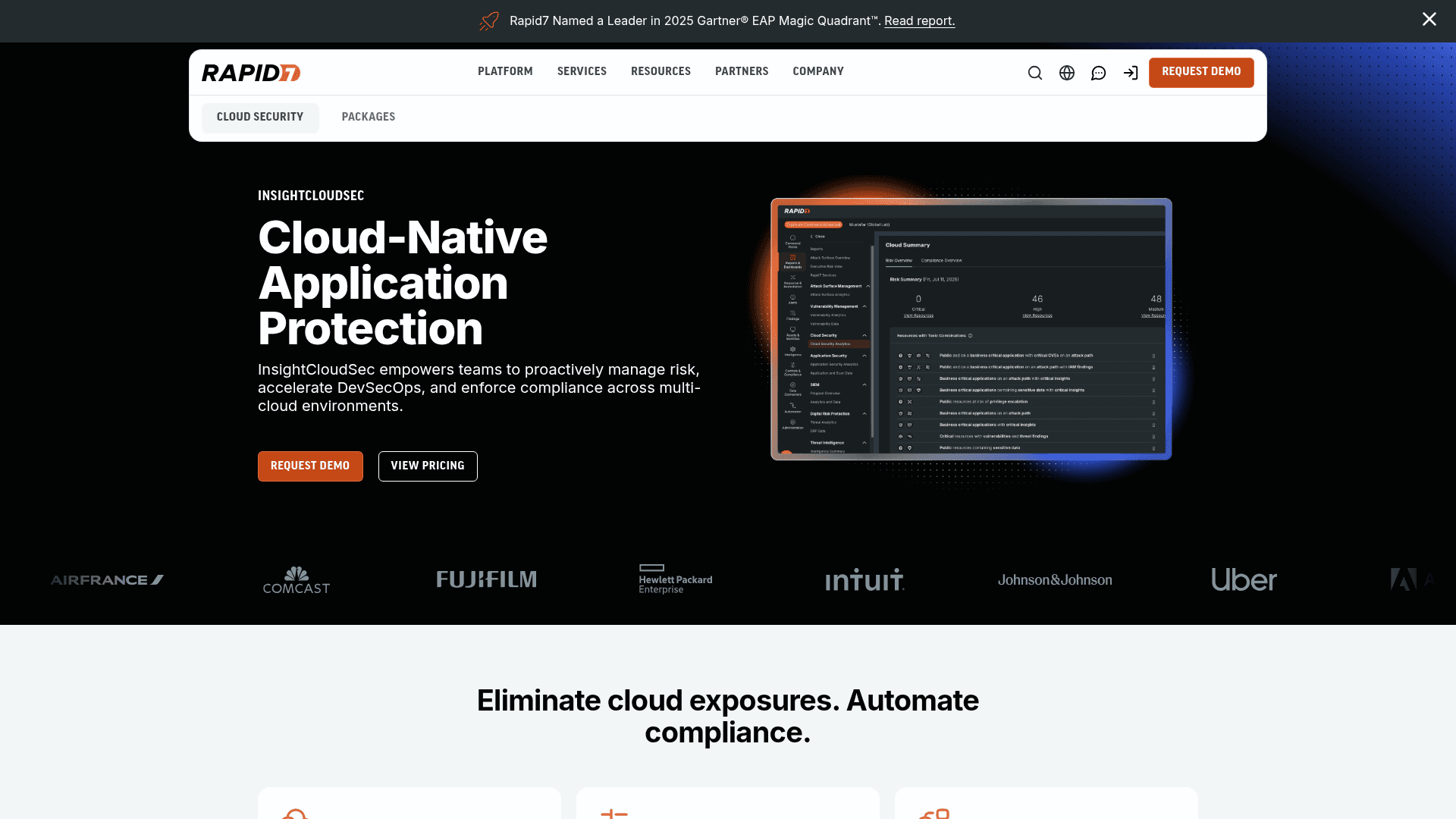Open the RESOURCES menu
Viewport: 1456px width, 819px height.
pyautogui.click(x=661, y=71)
